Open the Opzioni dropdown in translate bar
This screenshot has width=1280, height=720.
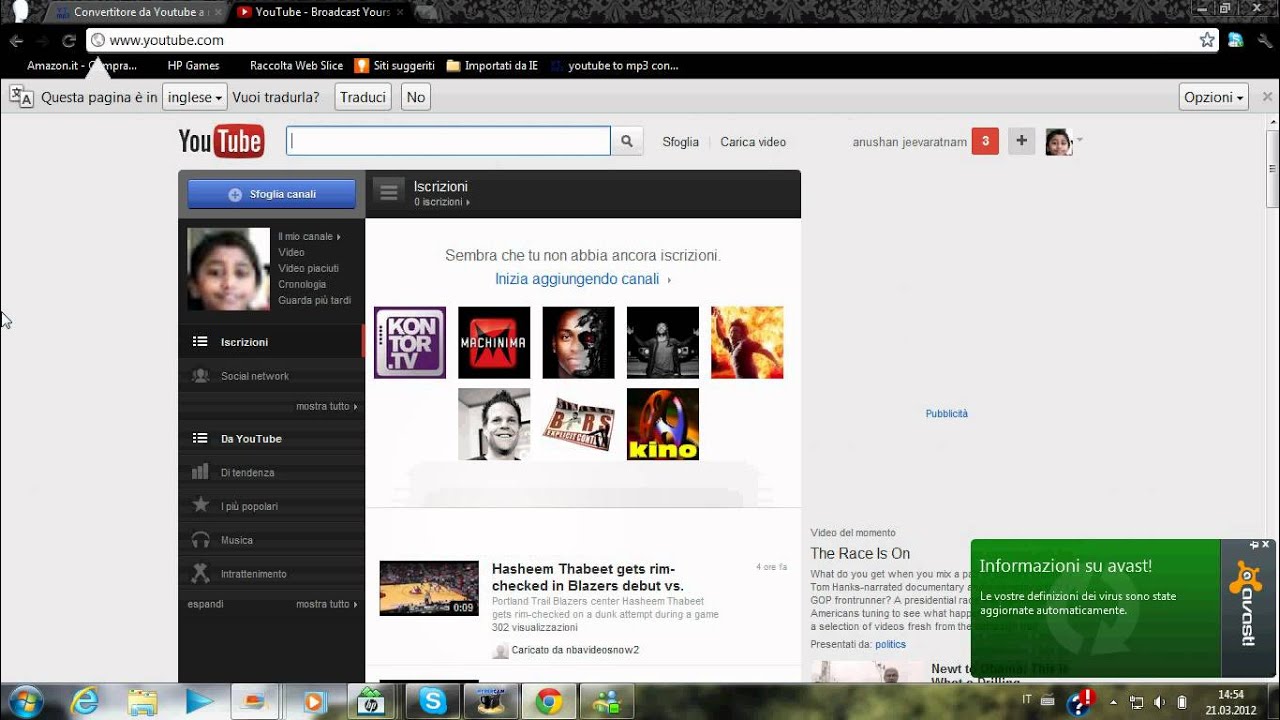pos(1214,97)
